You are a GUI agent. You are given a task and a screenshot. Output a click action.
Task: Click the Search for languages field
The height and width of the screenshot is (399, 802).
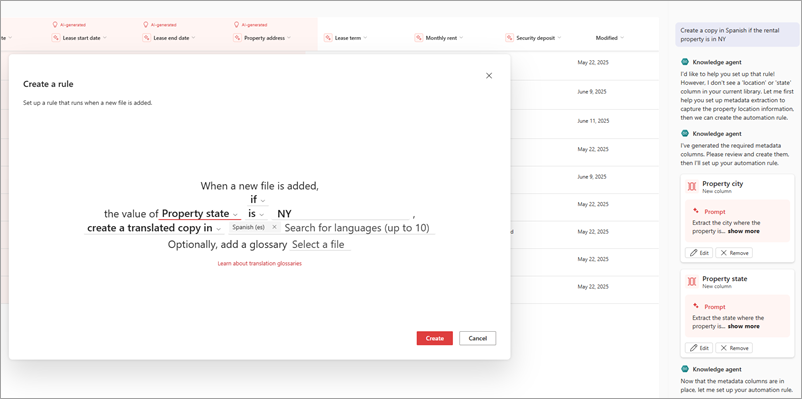tap(357, 228)
